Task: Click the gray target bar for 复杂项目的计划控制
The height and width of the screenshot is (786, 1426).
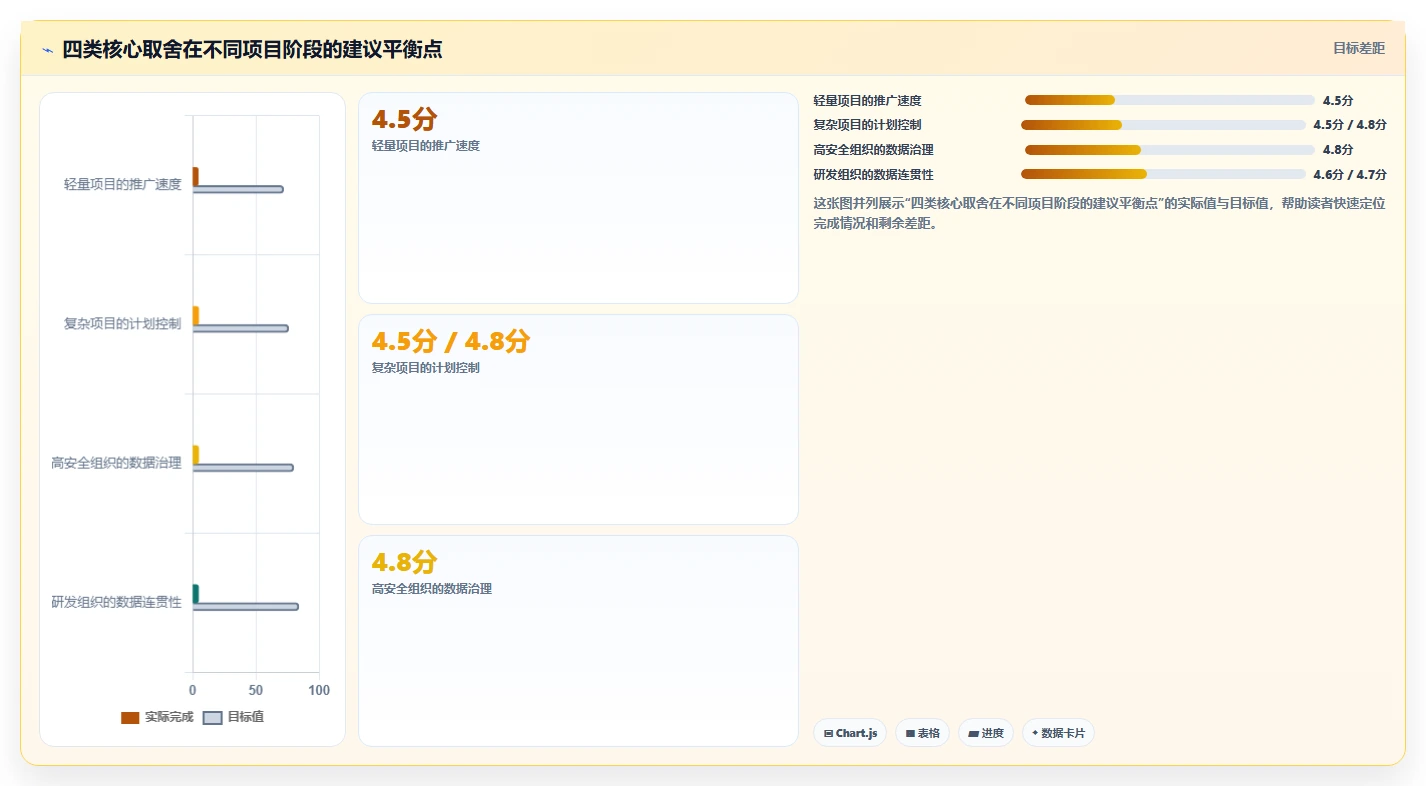Action: 241,328
